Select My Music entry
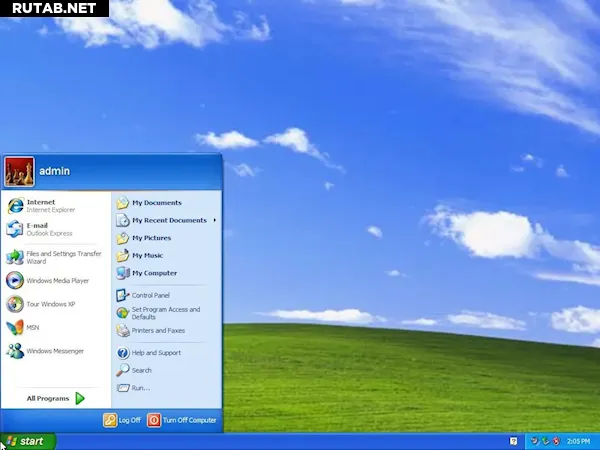 (x=147, y=256)
